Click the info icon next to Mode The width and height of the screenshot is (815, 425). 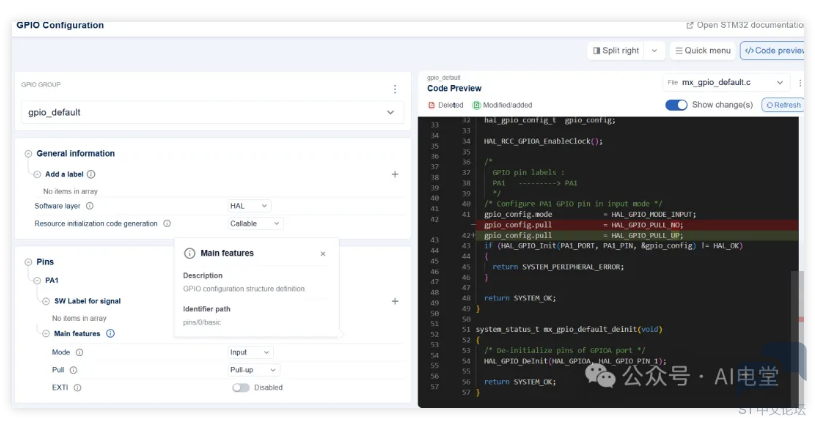pyautogui.click(x=79, y=352)
